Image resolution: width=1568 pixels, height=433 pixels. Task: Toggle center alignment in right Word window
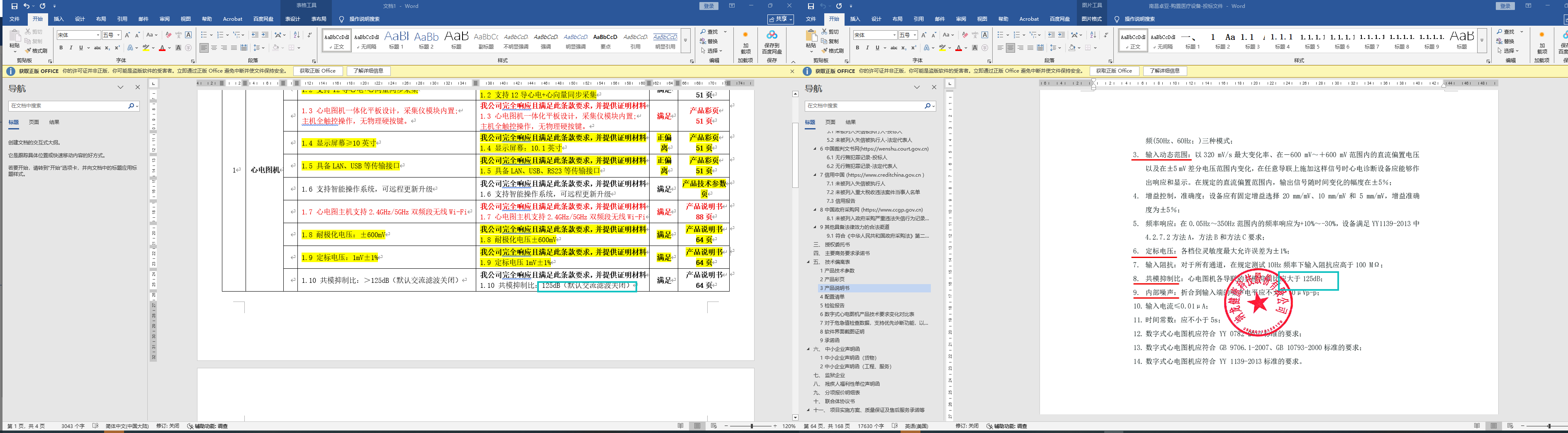point(1010,48)
